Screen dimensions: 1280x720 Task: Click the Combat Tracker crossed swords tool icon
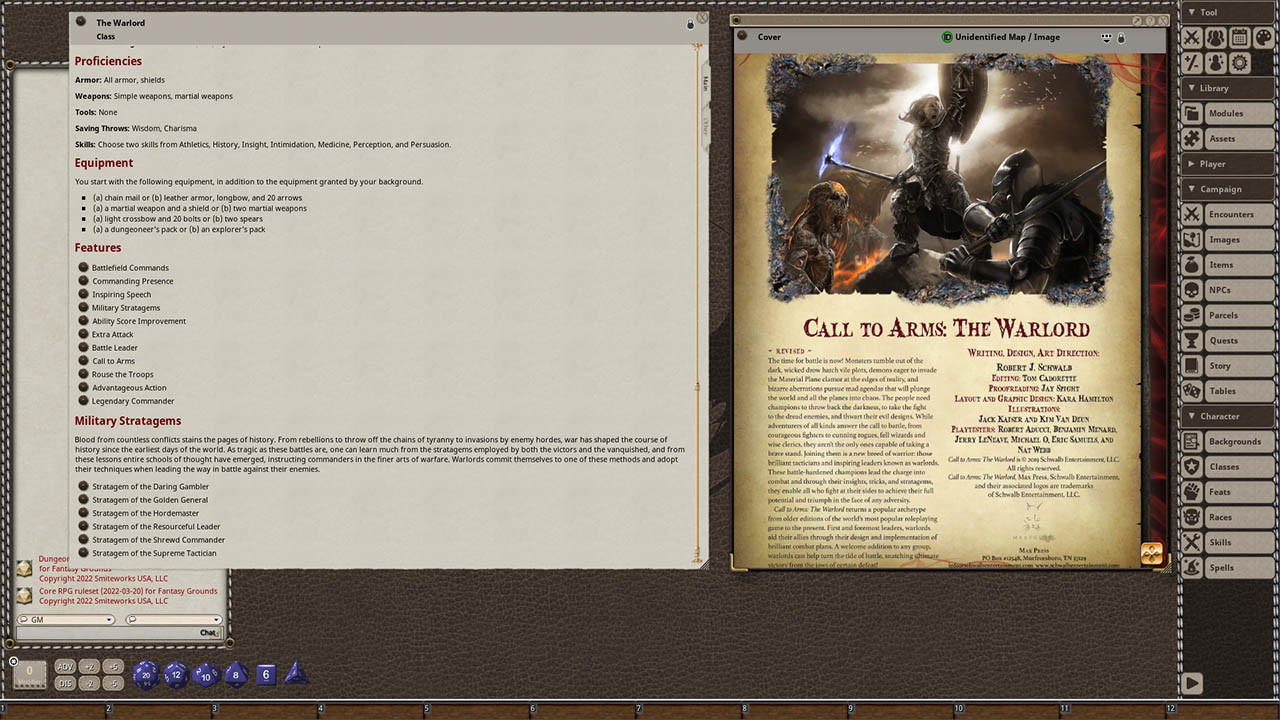click(1191, 38)
